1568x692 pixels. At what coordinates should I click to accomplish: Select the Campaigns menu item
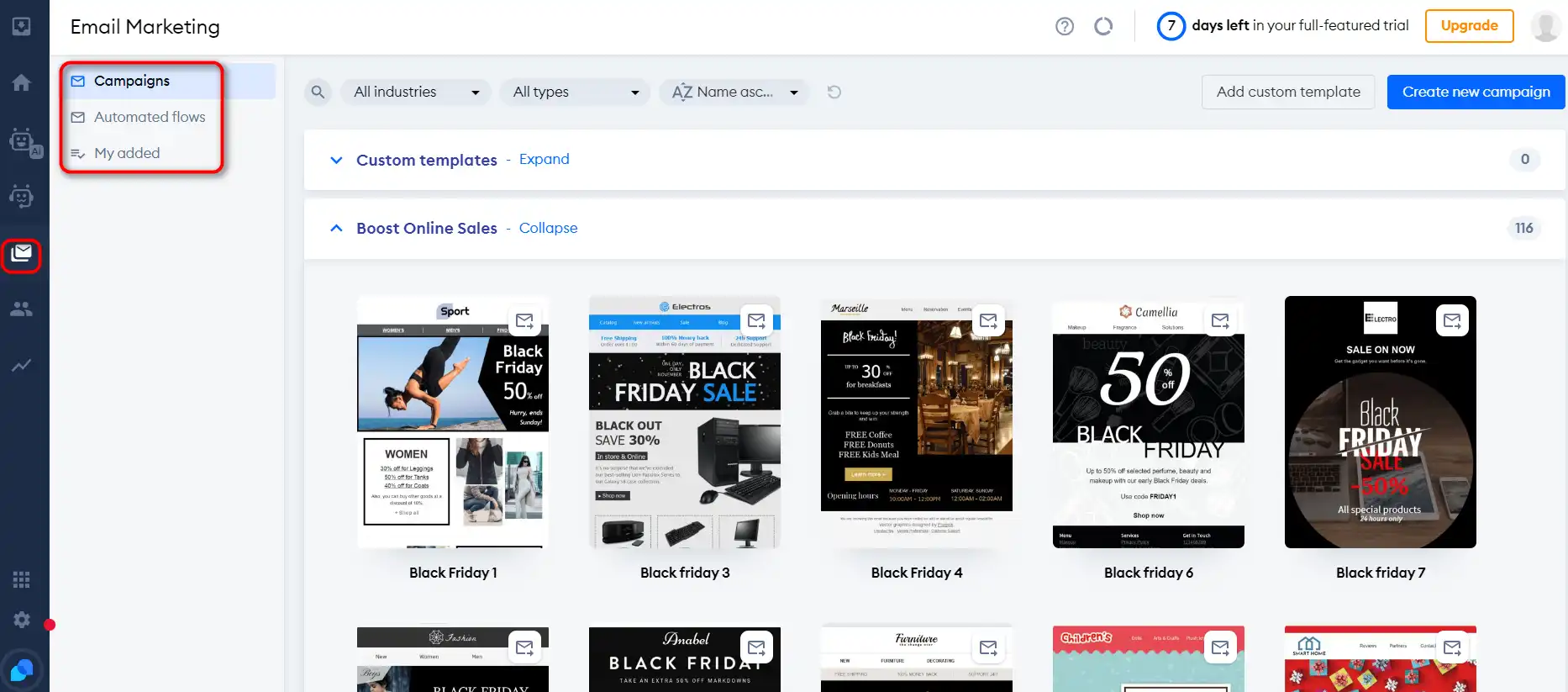pyautogui.click(x=169, y=81)
